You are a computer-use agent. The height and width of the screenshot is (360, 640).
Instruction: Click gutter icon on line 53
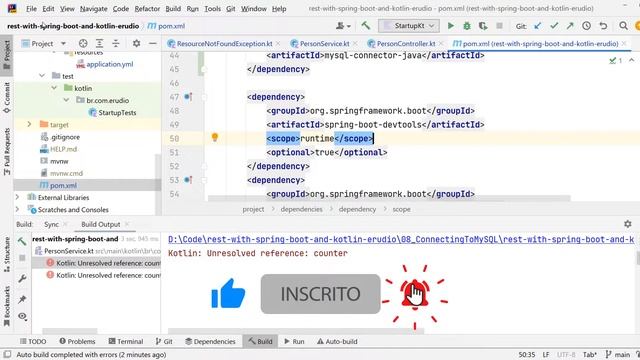click(188, 180)
